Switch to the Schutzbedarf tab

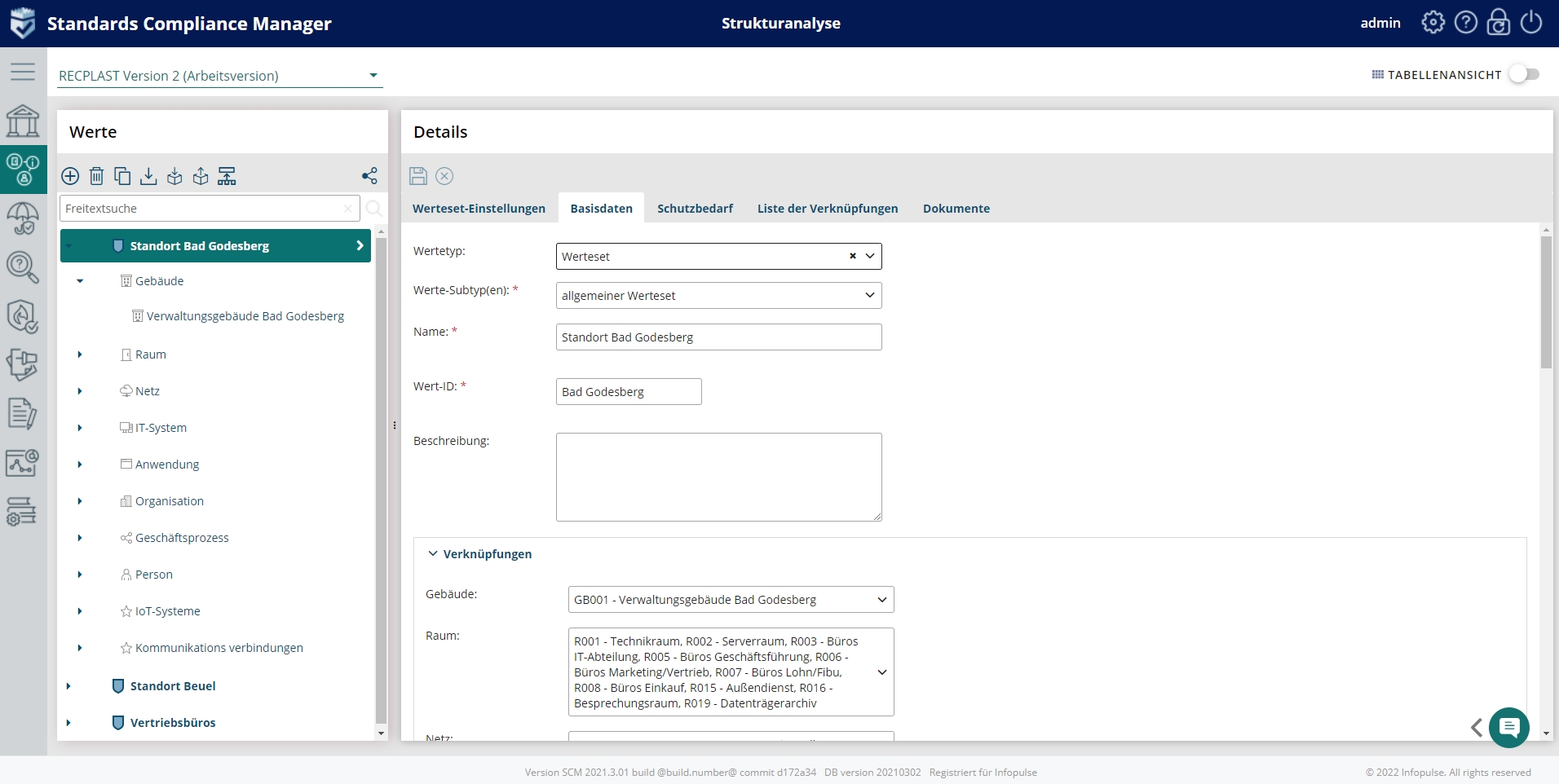[695, 209]
